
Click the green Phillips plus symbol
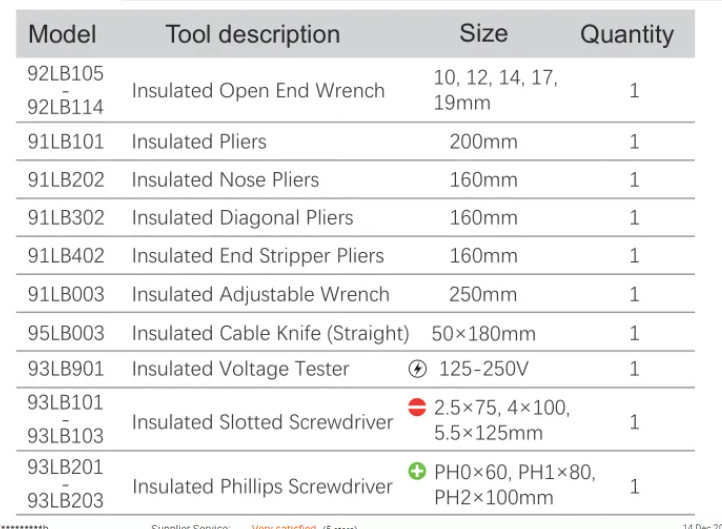[x=417, y=471]
